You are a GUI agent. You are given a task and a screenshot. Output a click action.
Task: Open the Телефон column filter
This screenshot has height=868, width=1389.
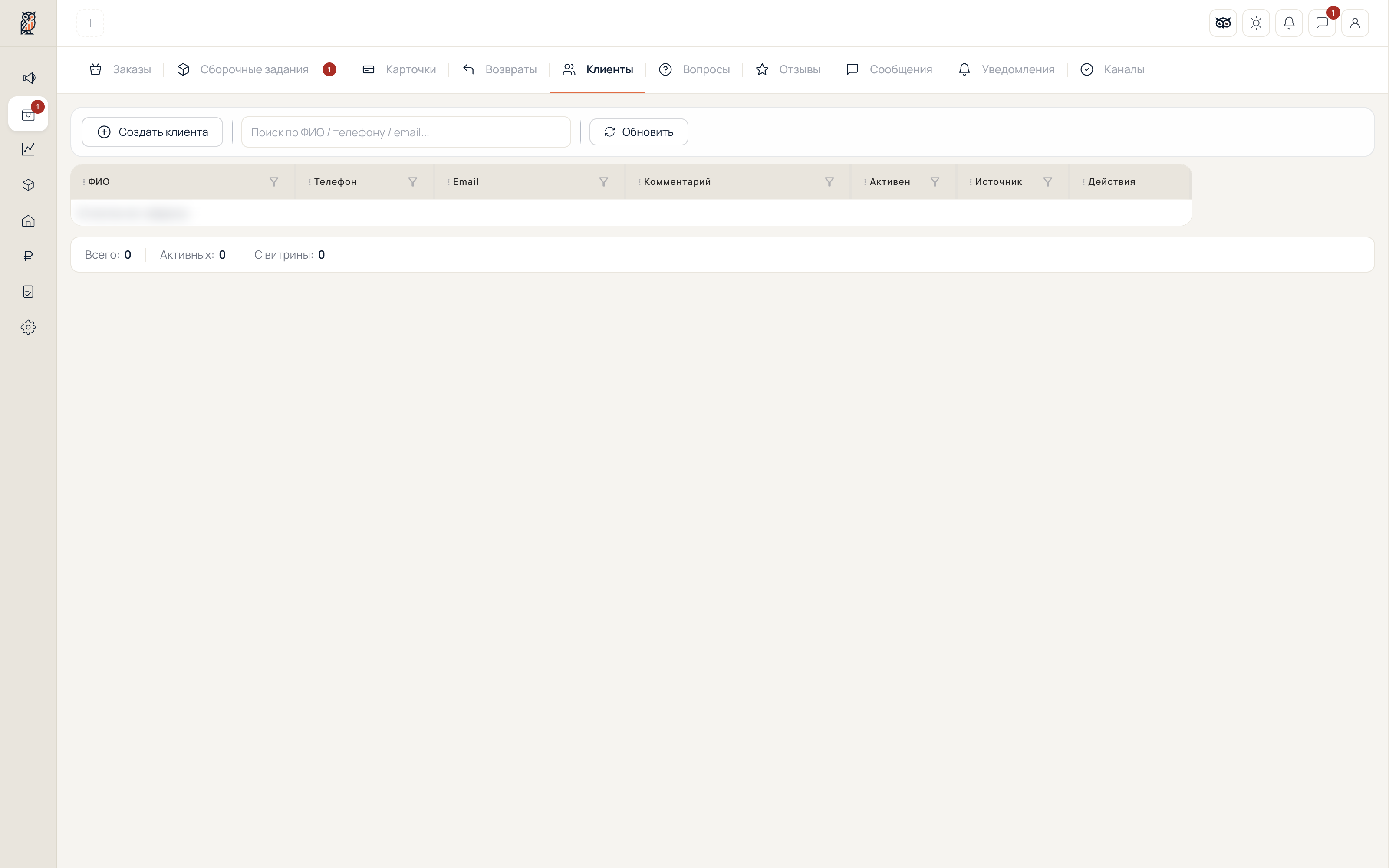tap(413, 182)
